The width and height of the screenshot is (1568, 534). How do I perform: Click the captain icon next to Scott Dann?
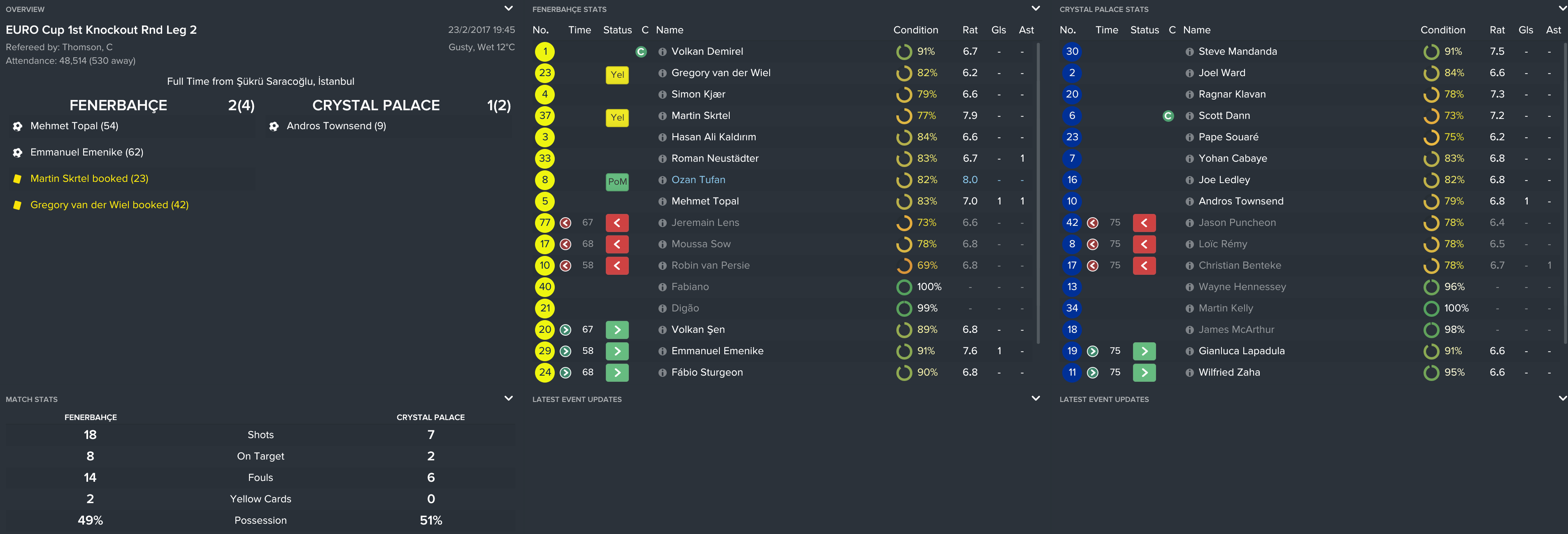pos(1168,116)
